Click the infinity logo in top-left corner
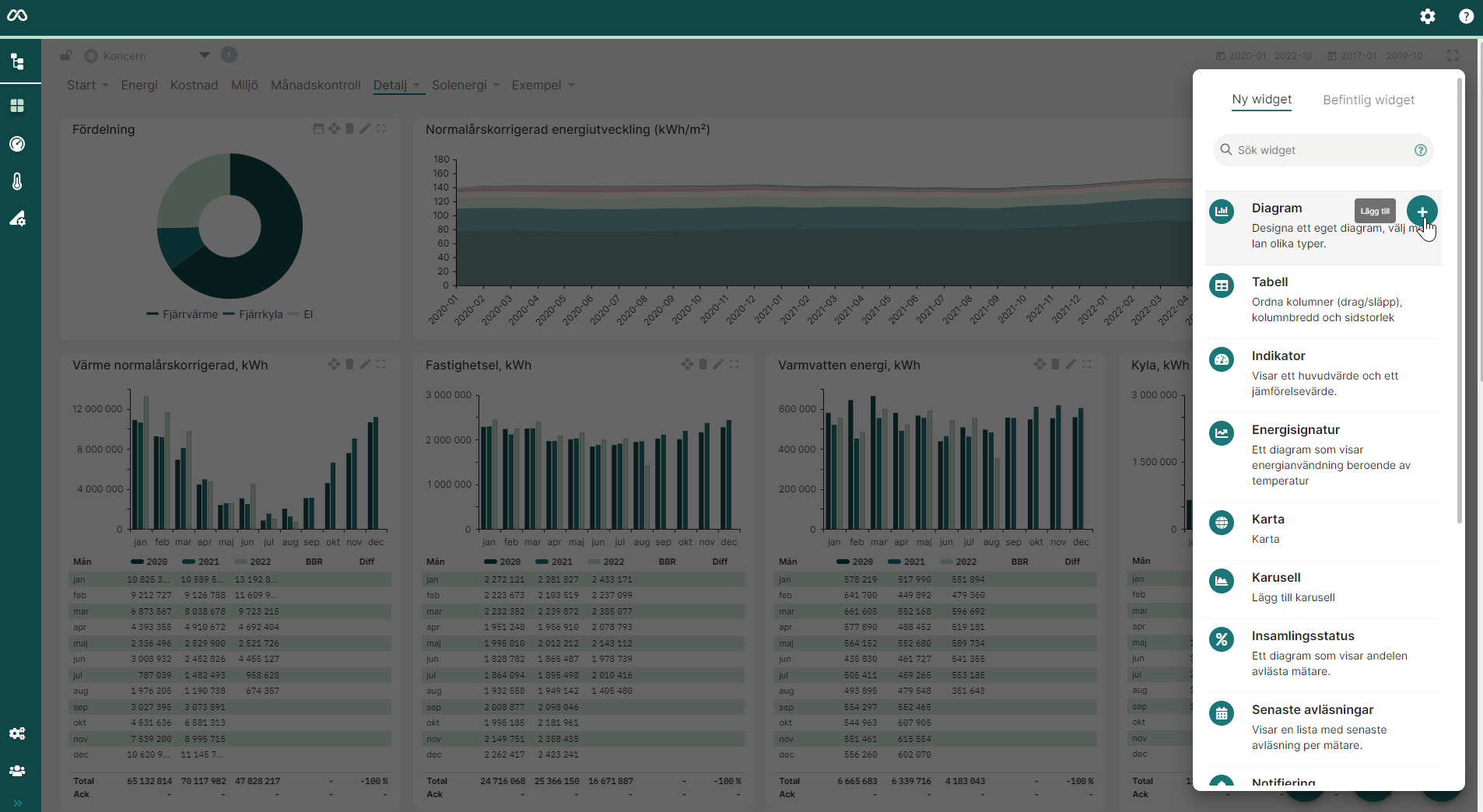Image resolution: width=1483 pixels, height=812 pixels. (17, 16)
